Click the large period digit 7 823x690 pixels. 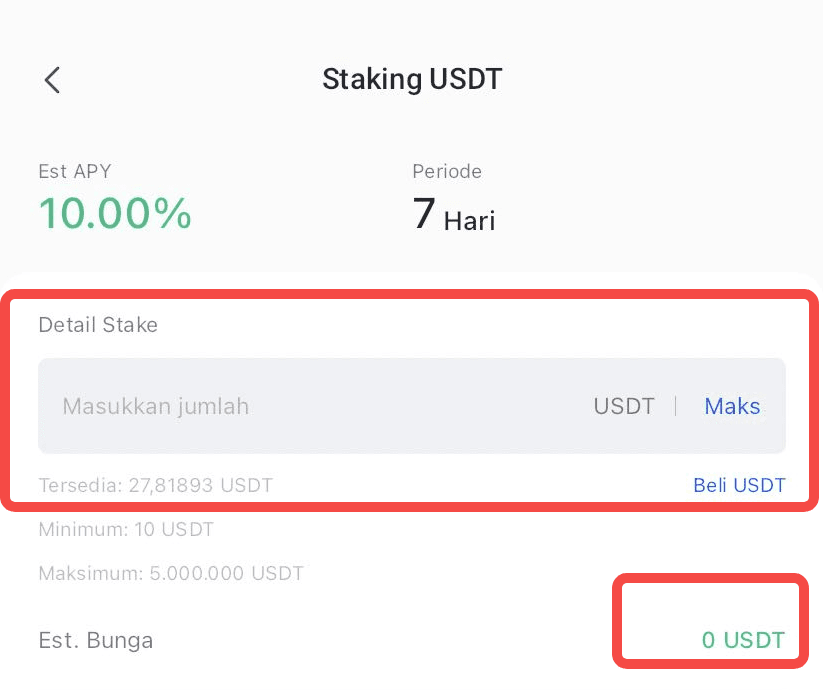coord(424,214)
